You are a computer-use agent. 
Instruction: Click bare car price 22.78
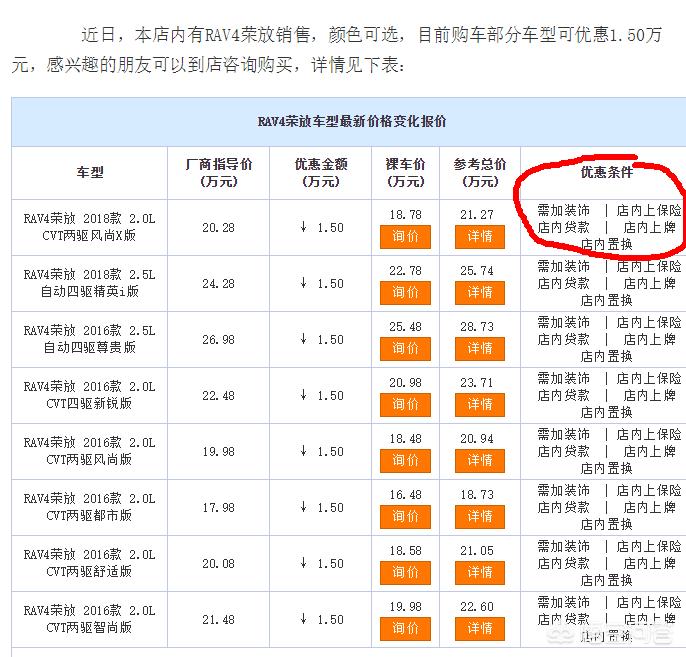click(x=406, y=271)
